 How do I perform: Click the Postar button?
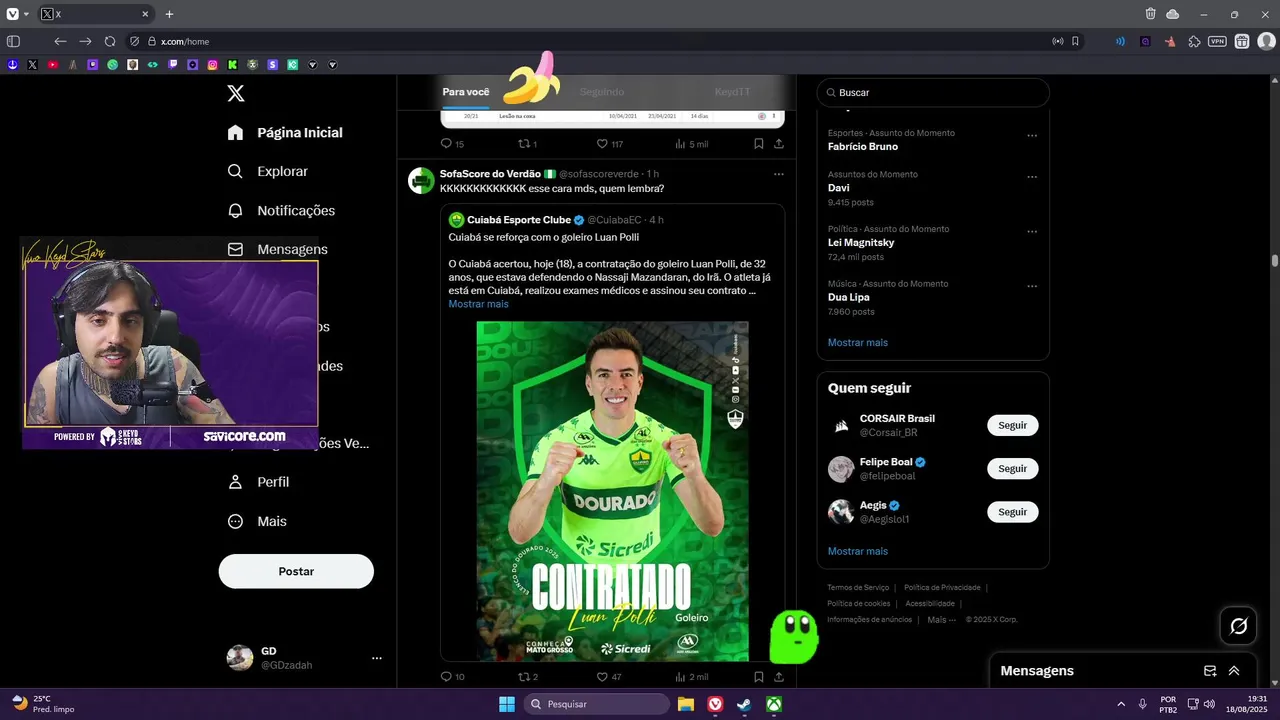(x=296, y=571)
